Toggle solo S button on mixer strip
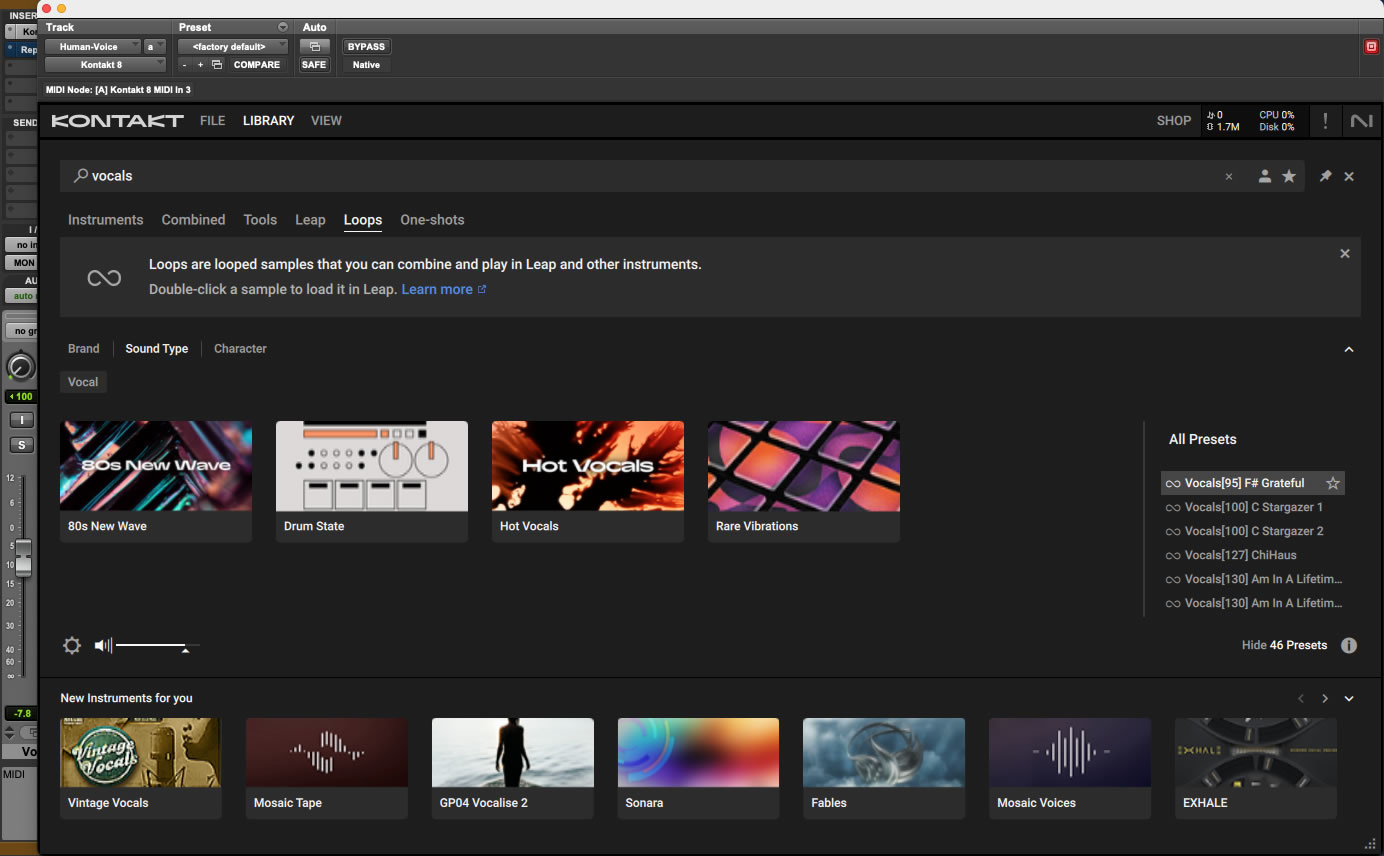This screenshot has width=1384, height=856. click(x=21, y=445)
